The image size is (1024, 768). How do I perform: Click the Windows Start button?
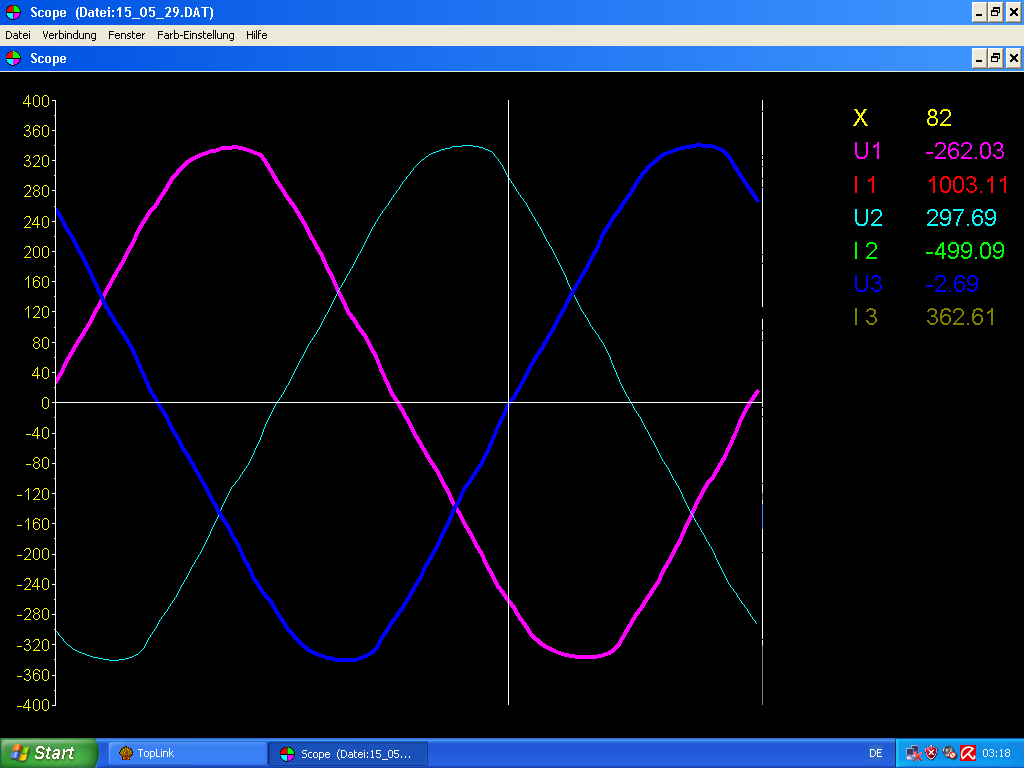(48, 753)
